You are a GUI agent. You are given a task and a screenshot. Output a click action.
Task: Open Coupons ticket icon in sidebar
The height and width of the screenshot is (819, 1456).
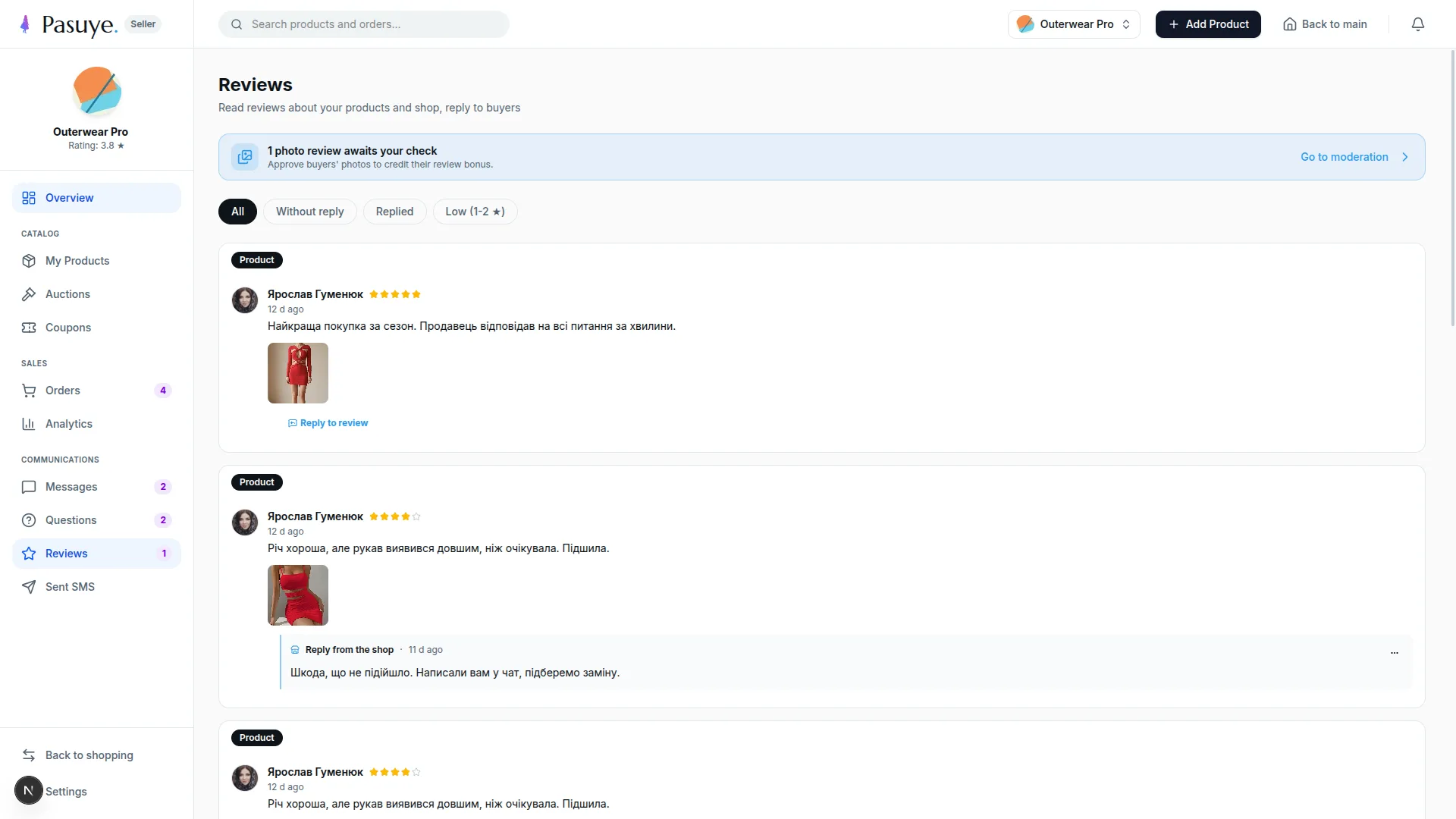tap(29, 328)
